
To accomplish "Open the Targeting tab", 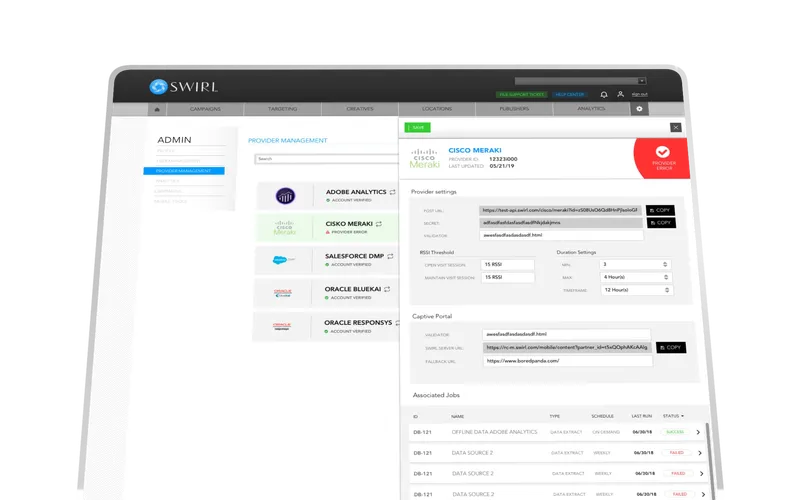I will coord(283,109).
